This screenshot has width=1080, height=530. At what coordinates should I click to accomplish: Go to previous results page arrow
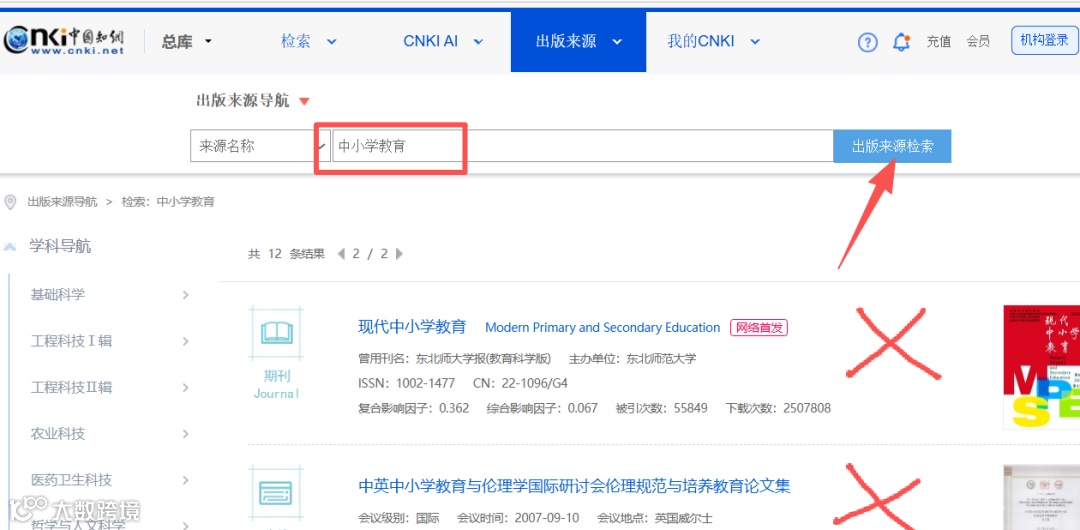pyautogui.click(x=341, y=254)
